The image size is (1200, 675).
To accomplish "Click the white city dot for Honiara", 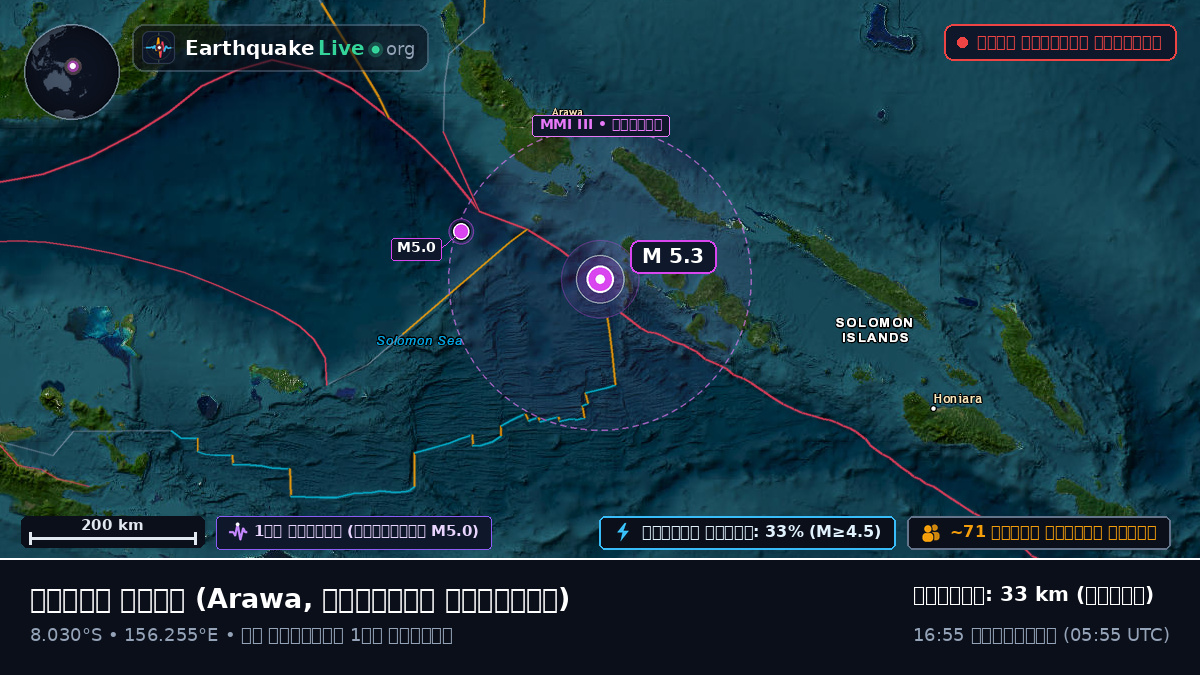I will (x=934, y=408).
